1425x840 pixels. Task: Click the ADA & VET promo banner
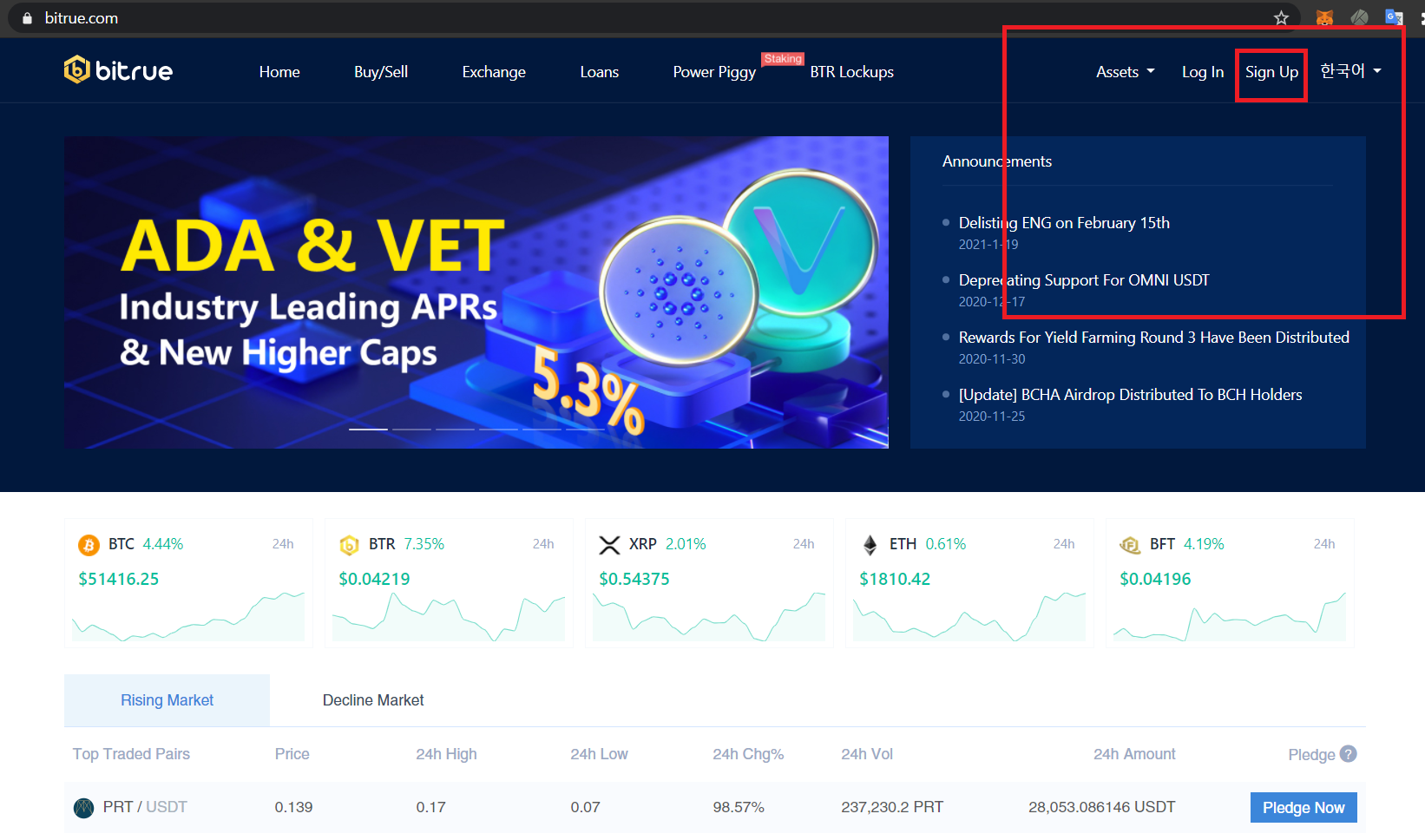[476, 292]
